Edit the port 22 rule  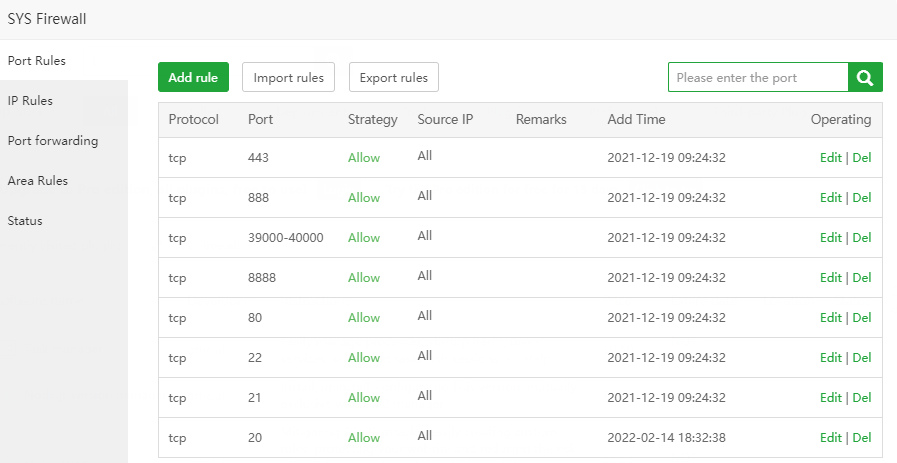click(830, 358)
